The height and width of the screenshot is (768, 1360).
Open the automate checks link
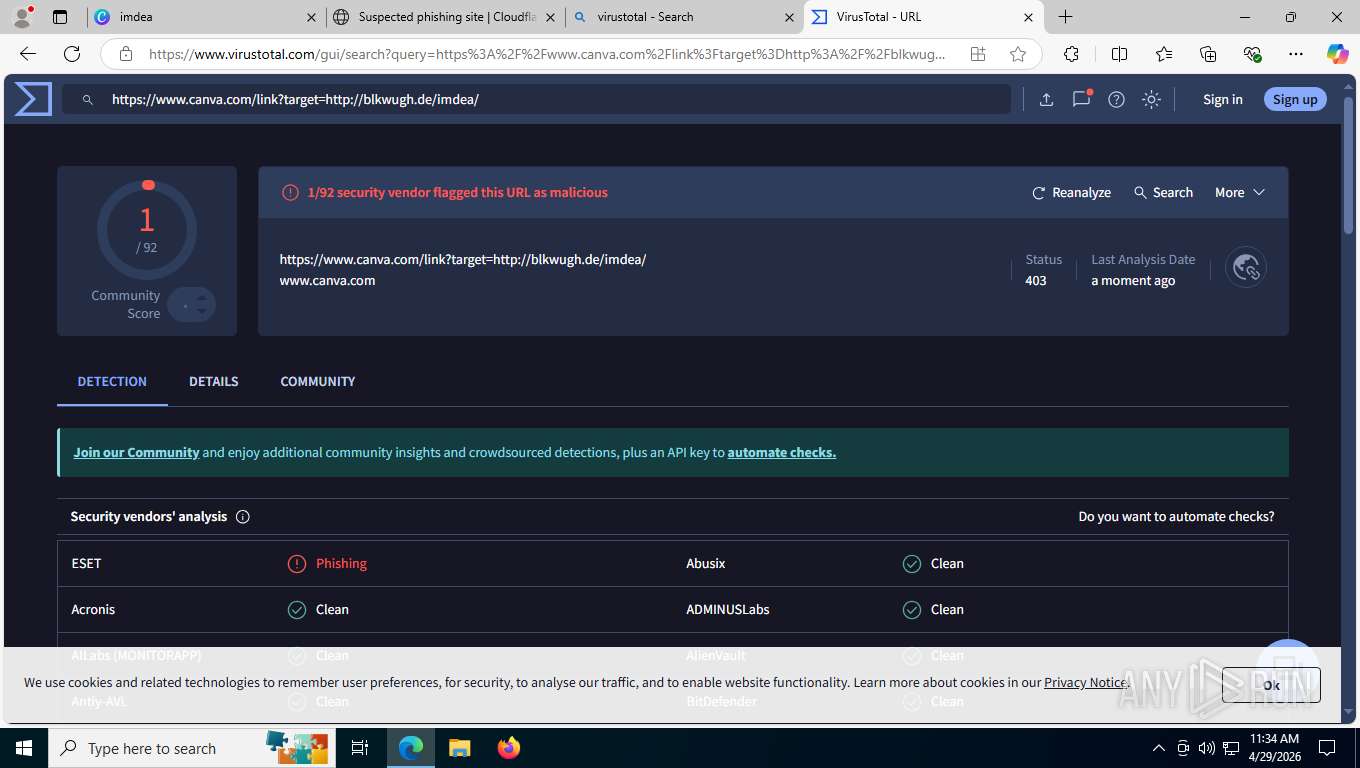tap(782, 452)
